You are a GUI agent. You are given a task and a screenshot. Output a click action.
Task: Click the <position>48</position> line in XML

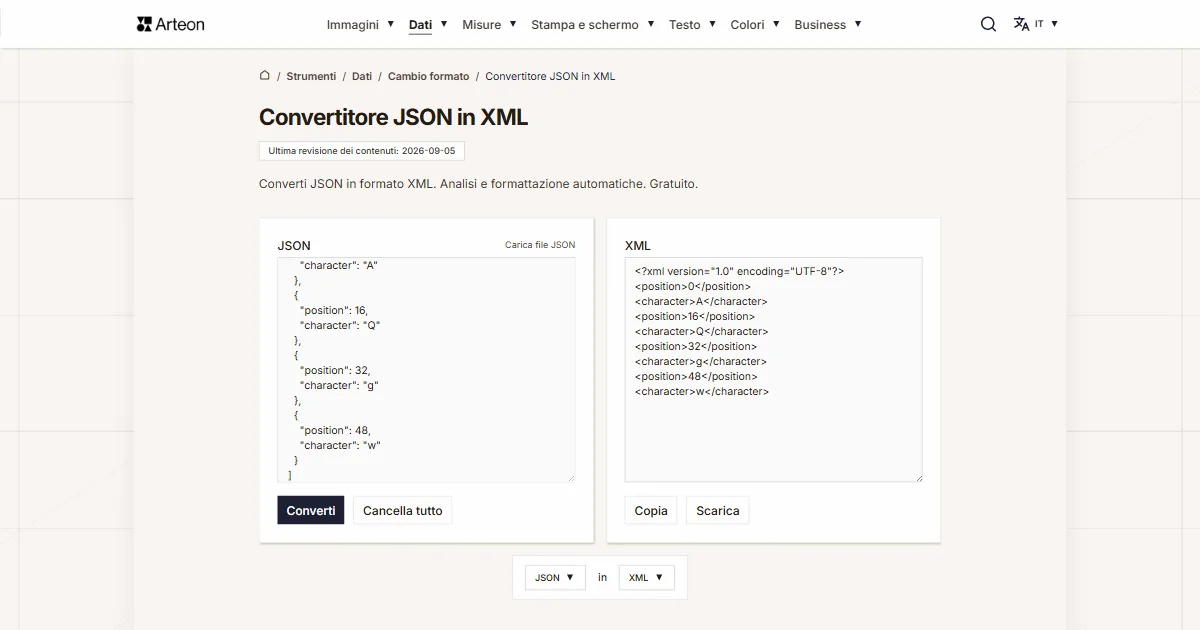(x=696, y=376)
